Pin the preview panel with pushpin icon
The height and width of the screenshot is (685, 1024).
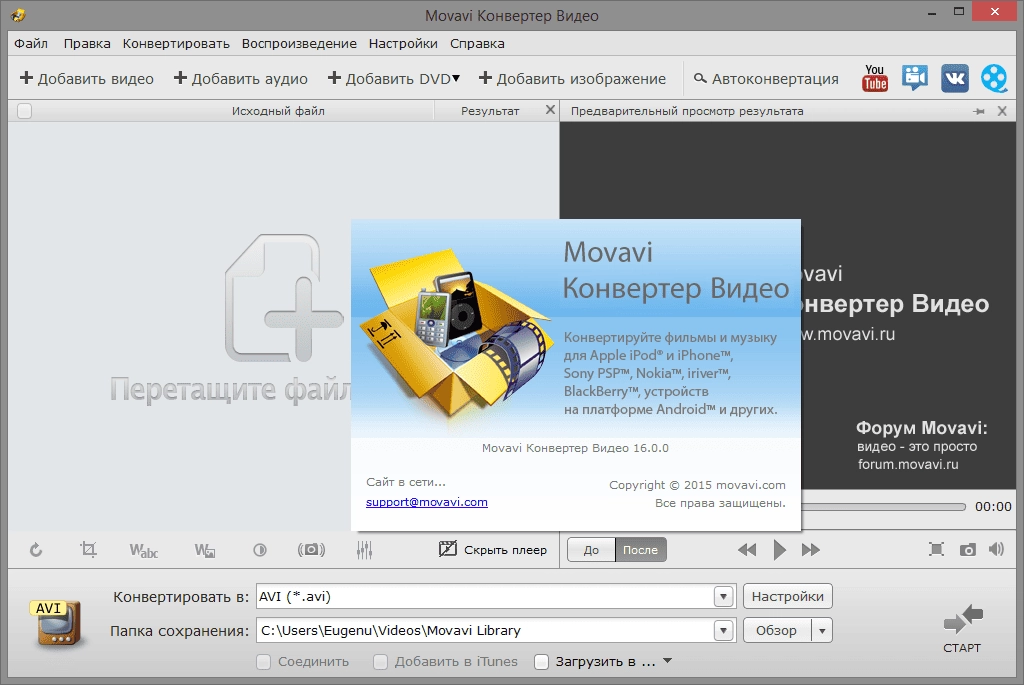[978, 112]
